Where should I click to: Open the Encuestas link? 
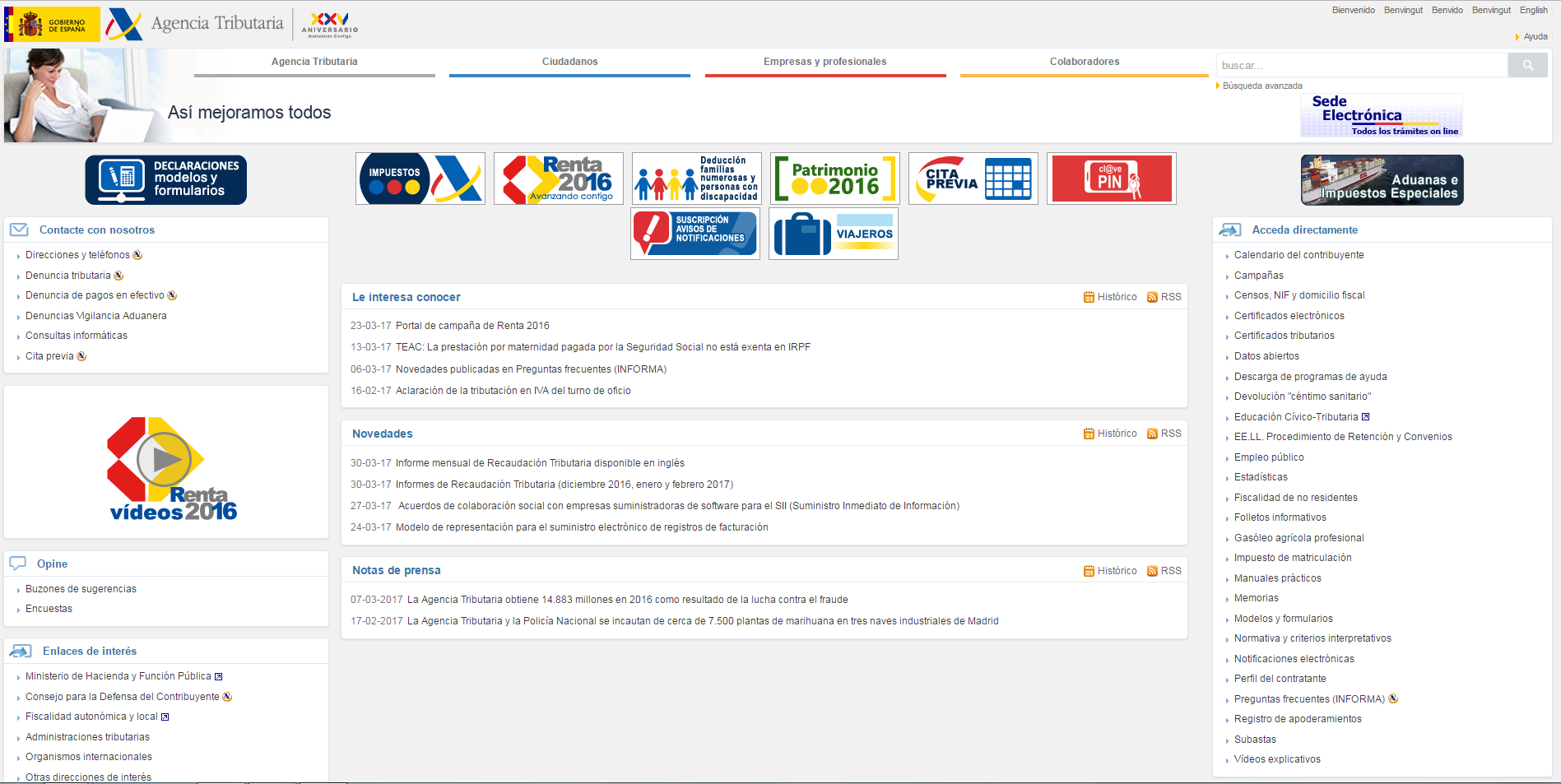click(x=49, y=609)
